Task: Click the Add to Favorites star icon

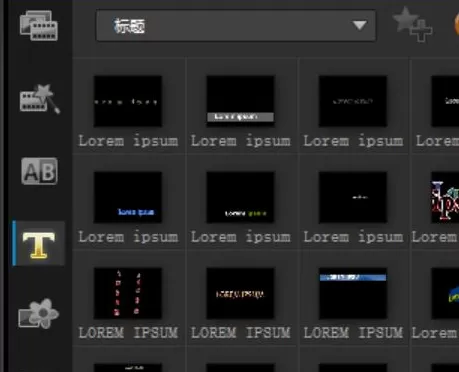Action: coord(412,25)
